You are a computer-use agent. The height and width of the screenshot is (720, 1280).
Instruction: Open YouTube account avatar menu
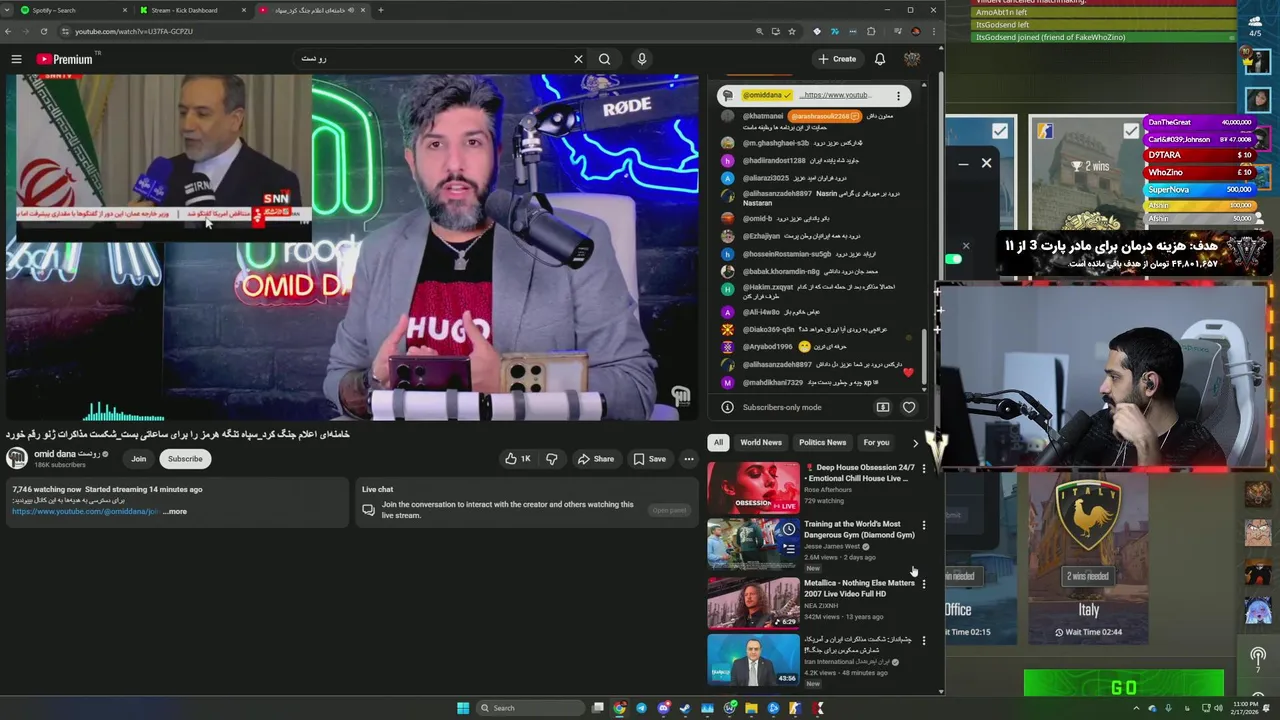[912, 59]
